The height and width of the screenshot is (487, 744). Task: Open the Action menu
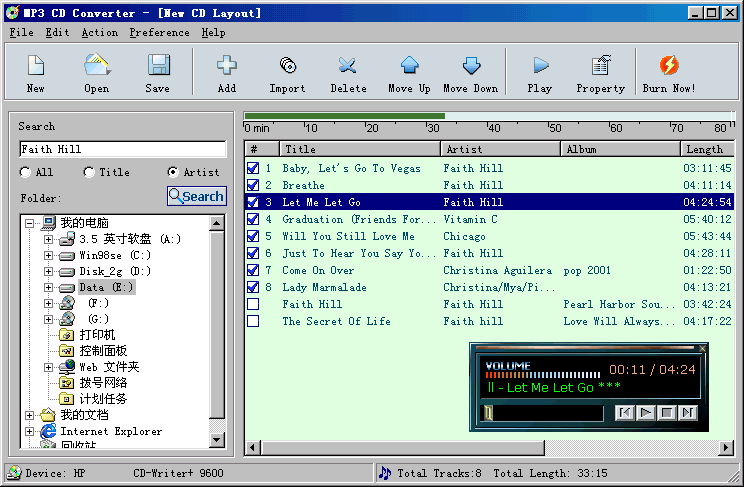click(x=99, y=33)
